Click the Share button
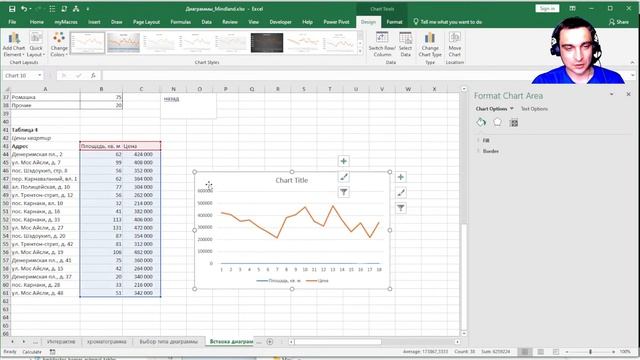This screenshot has width=640, height=360. click(x=619, y=22)
